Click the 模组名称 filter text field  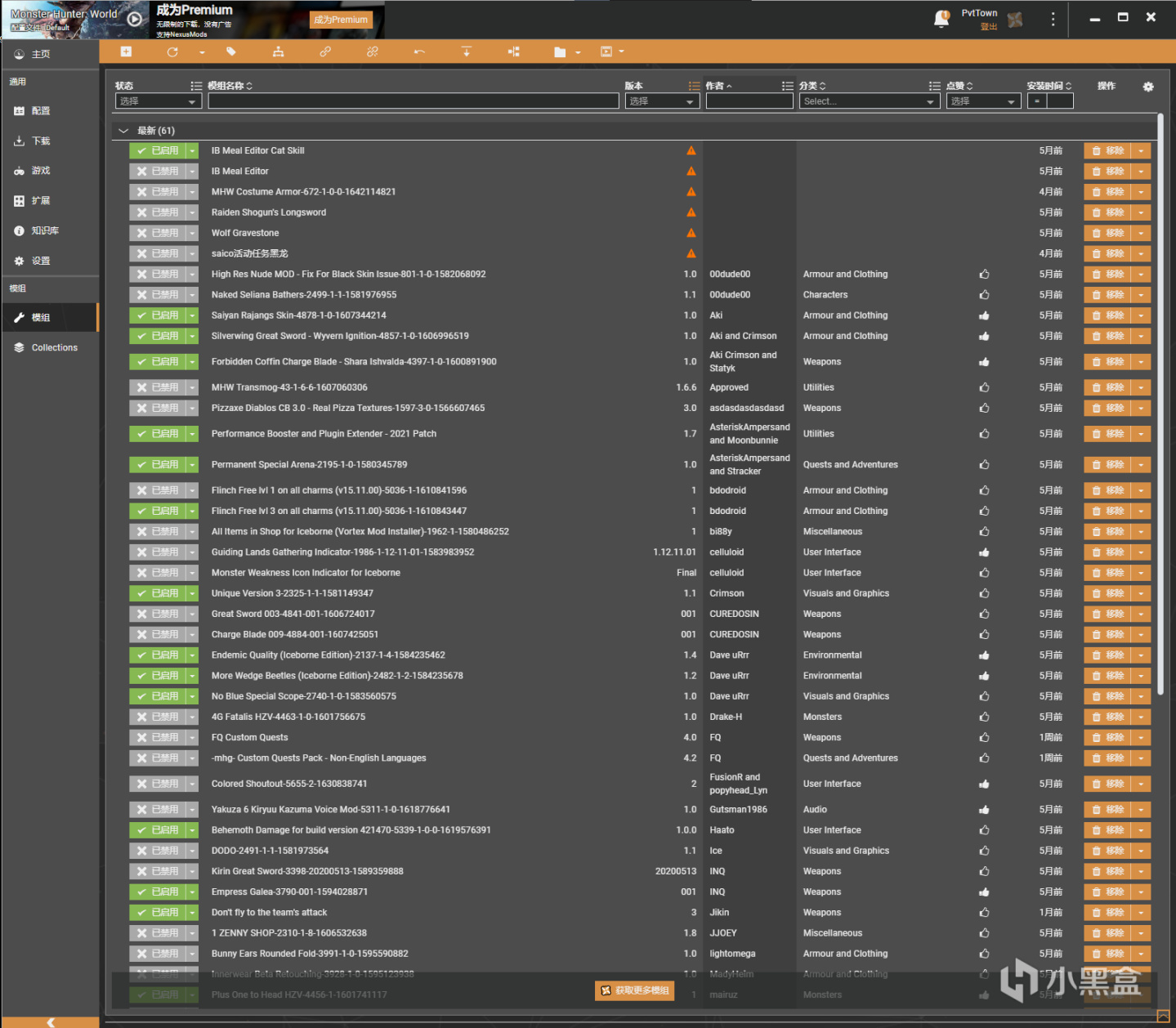(414, 101)
